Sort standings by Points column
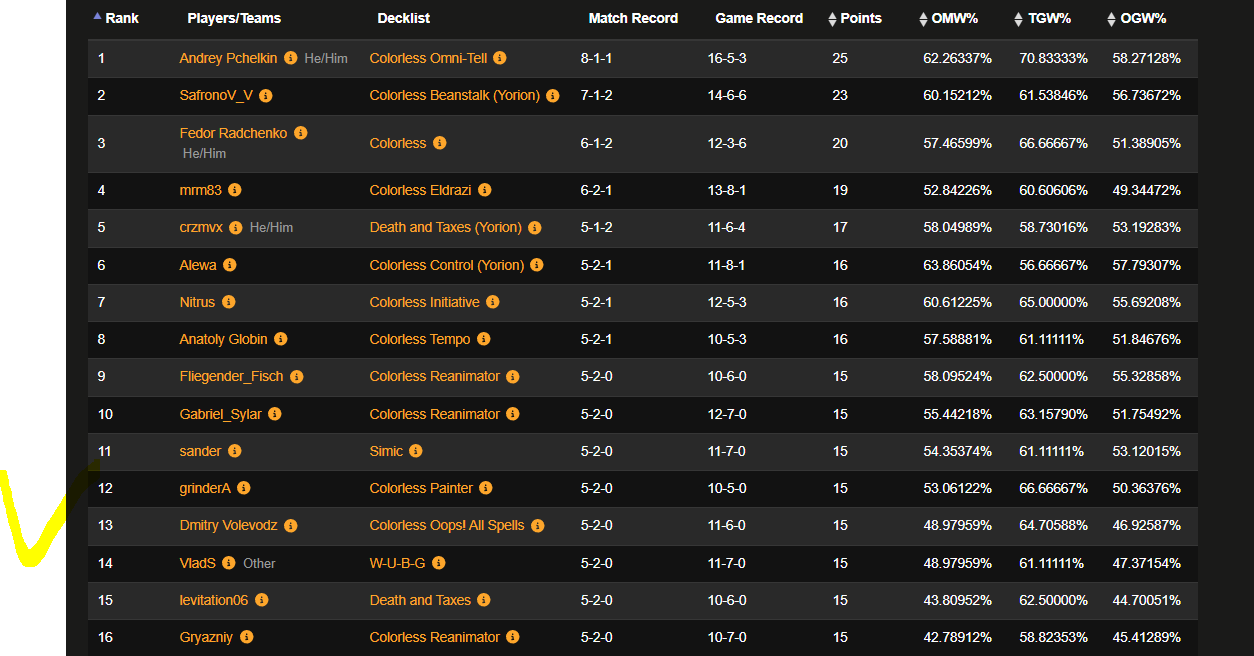Screen dimensions: 1254x656 click(x=855, y=18)
